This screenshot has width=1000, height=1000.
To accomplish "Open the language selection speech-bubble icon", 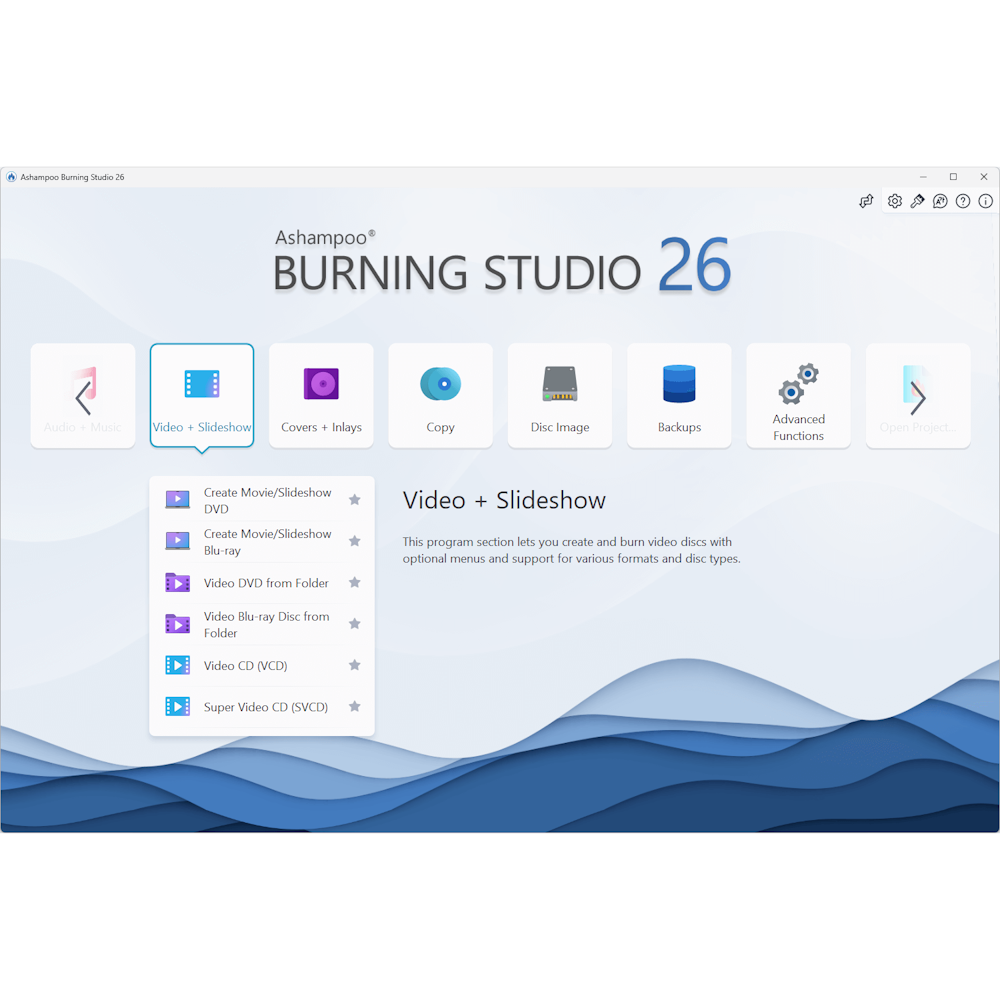I will [x=940, y=202].
